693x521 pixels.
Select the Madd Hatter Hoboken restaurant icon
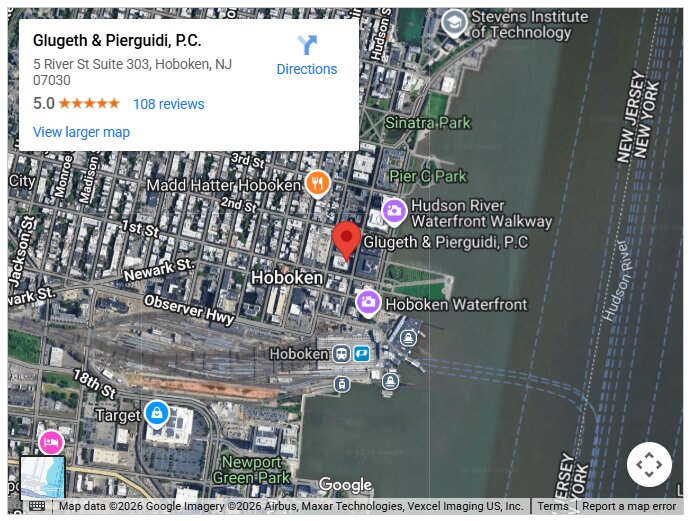(x=318, y=184)
